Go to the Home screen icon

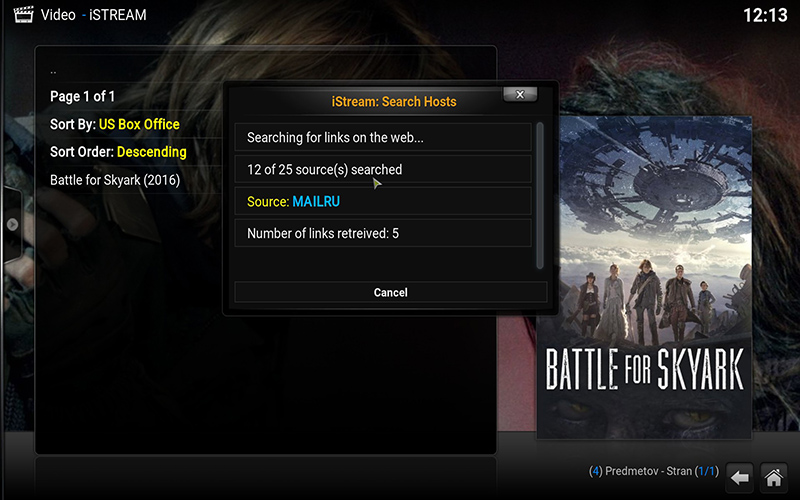tap(772, 477)
